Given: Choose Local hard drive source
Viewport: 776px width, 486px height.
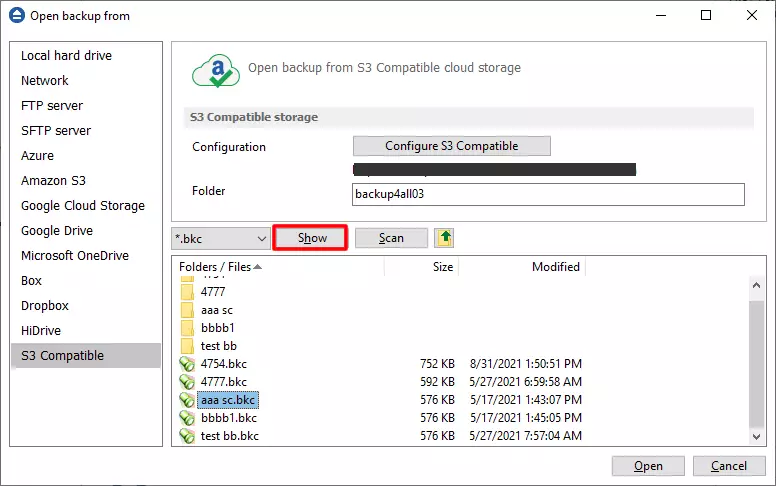Looking at the screenshot, I should click(66, 56).
